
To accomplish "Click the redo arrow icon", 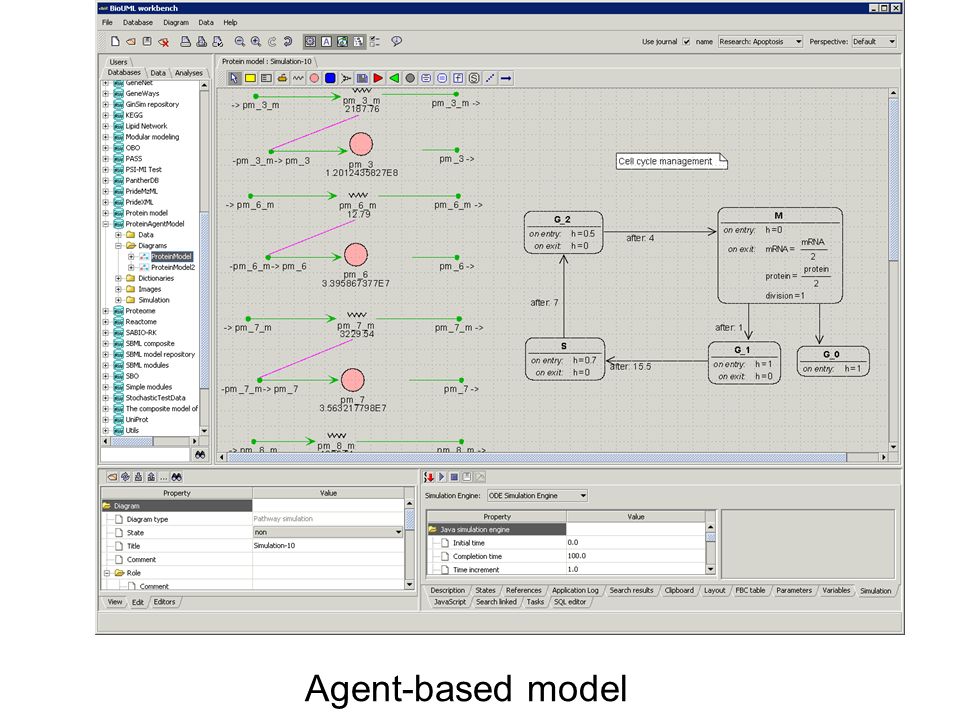I will 288,42.
